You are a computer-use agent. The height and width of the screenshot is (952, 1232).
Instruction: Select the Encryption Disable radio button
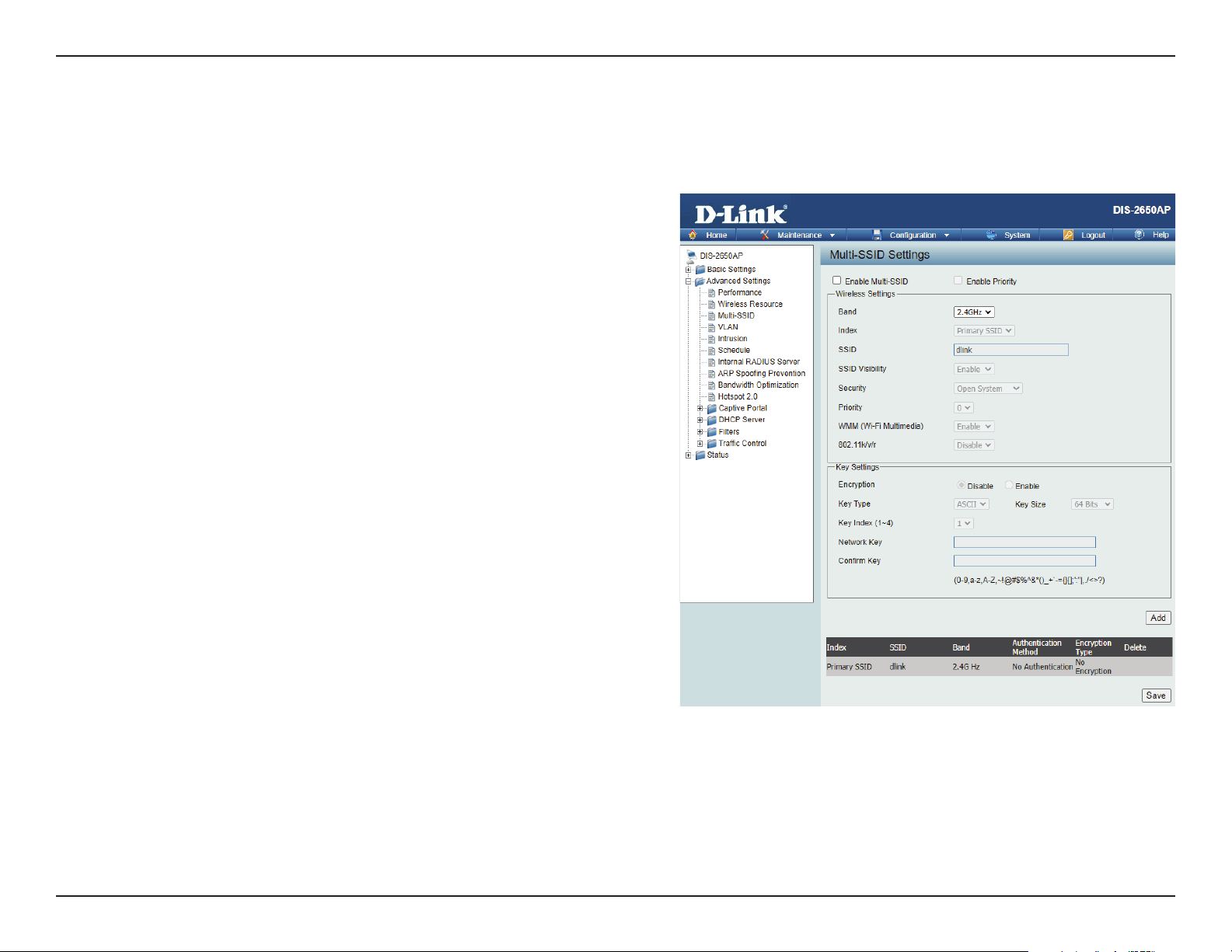click(962, 485)
